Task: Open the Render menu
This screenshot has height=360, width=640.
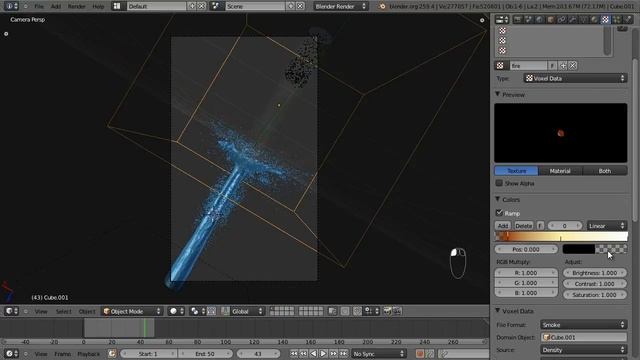Action: [76, 6]
